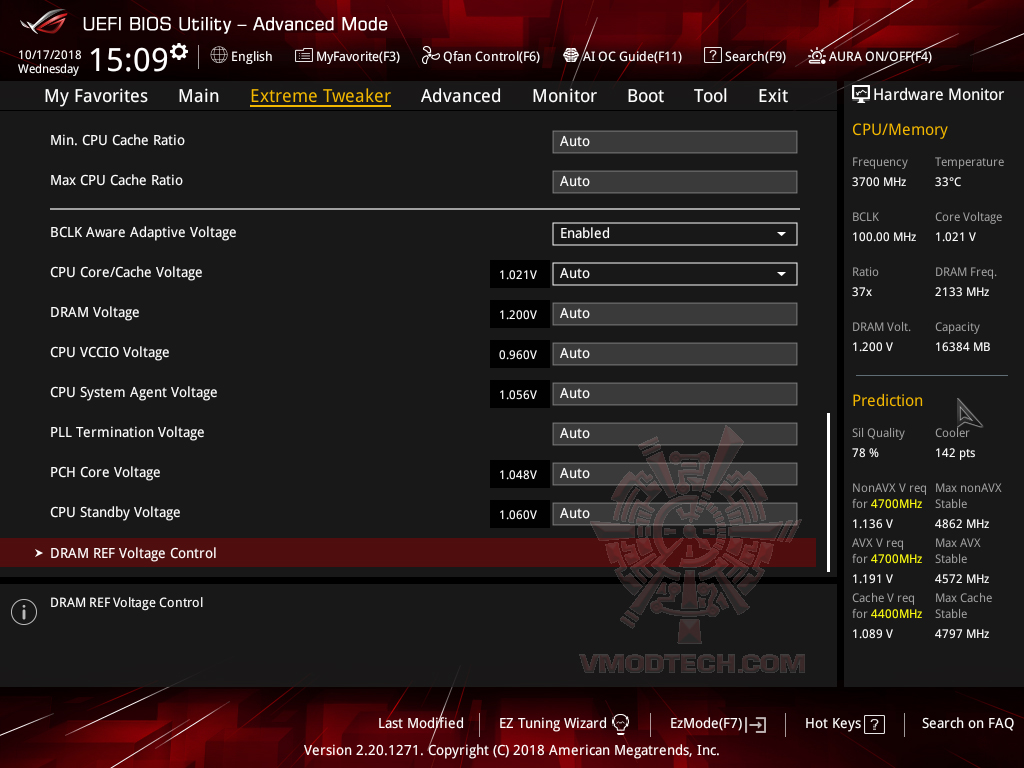The height and width of the screenshot is (768, 1024).
Task: Open the Hot Keys list
Action: (844, 724)
